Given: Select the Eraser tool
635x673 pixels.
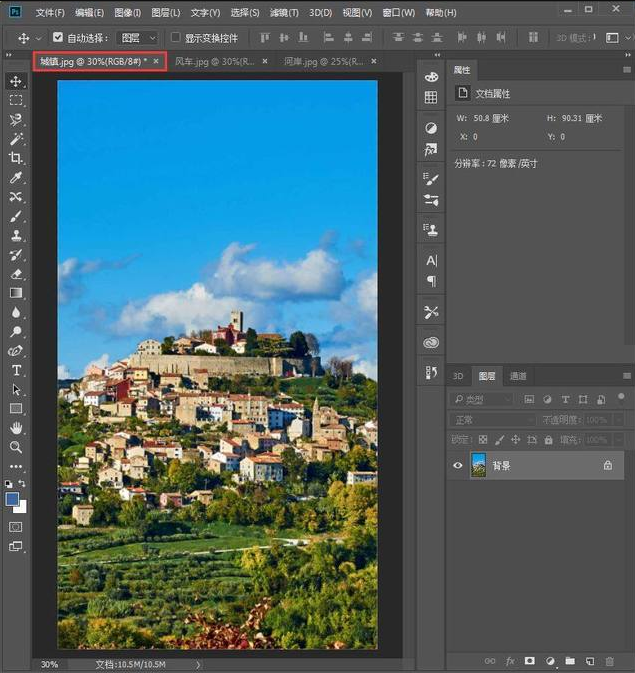Looking at the screenshot, I should click(16, 274).
